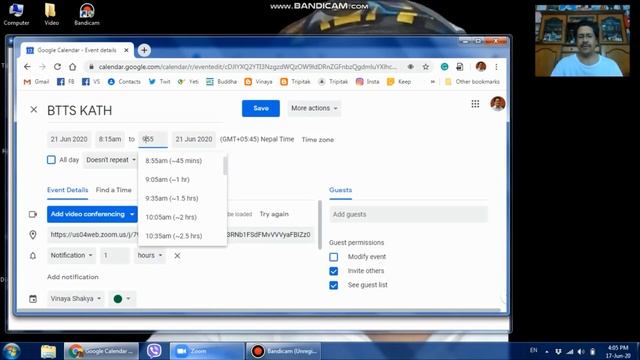
Task: Select the Guests tab
Action: [x=340, y=190]
